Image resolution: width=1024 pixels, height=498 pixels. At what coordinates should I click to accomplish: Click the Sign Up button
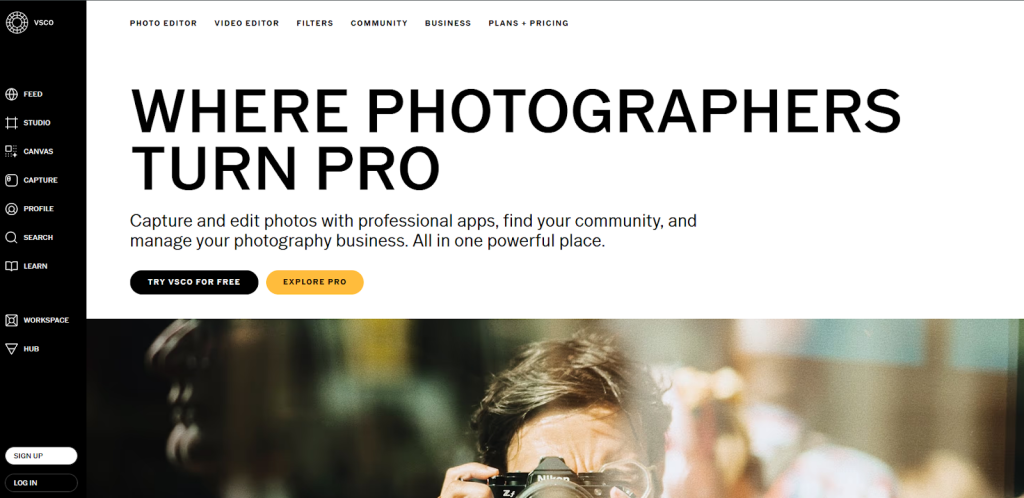41,456
